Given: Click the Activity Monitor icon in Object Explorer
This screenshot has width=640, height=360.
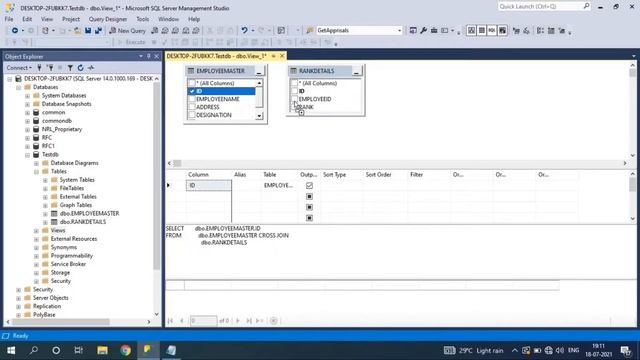Looking at the screenshot, I should (x=91, y=68).
